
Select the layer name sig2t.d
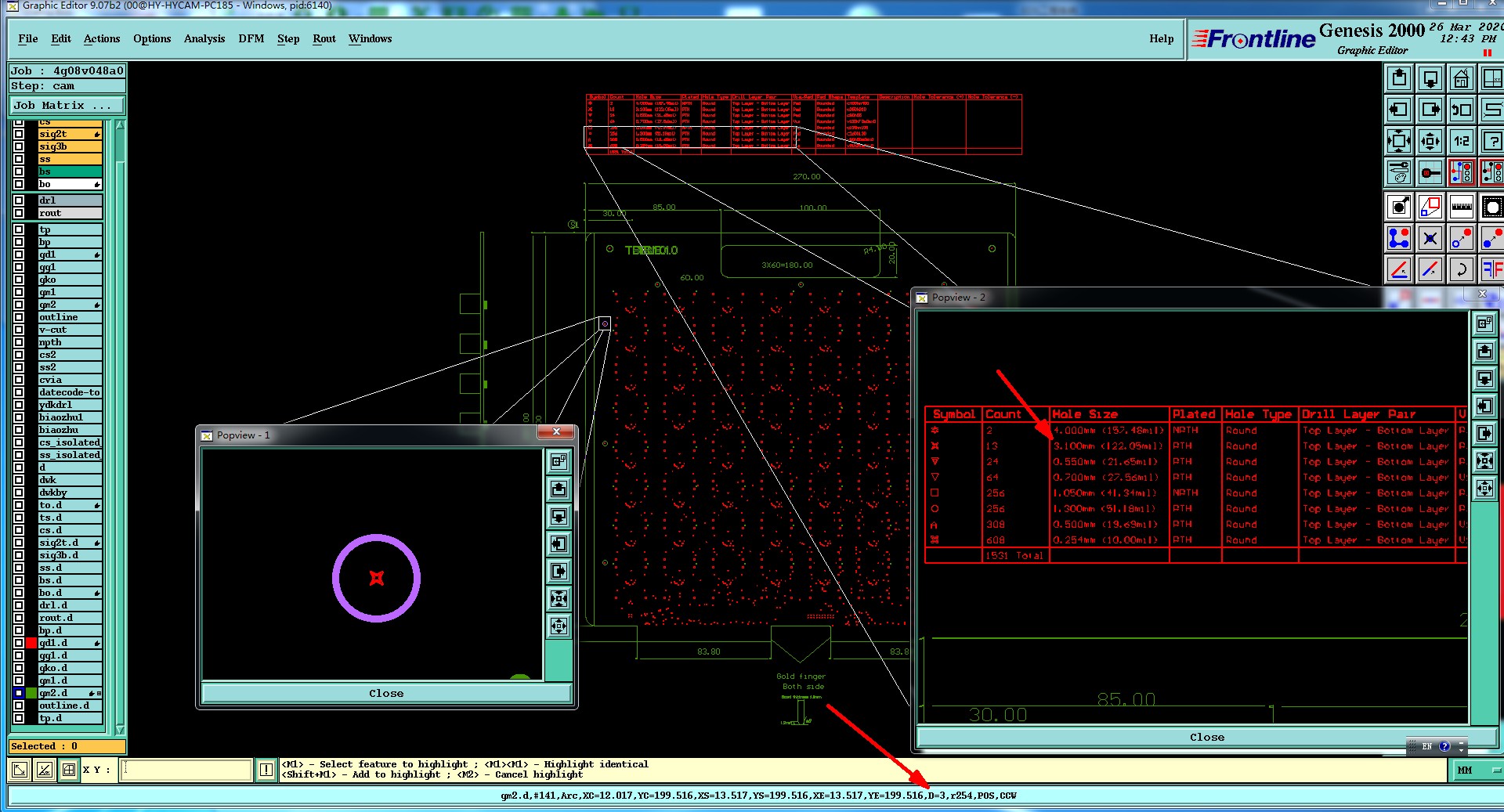point(70,543)
